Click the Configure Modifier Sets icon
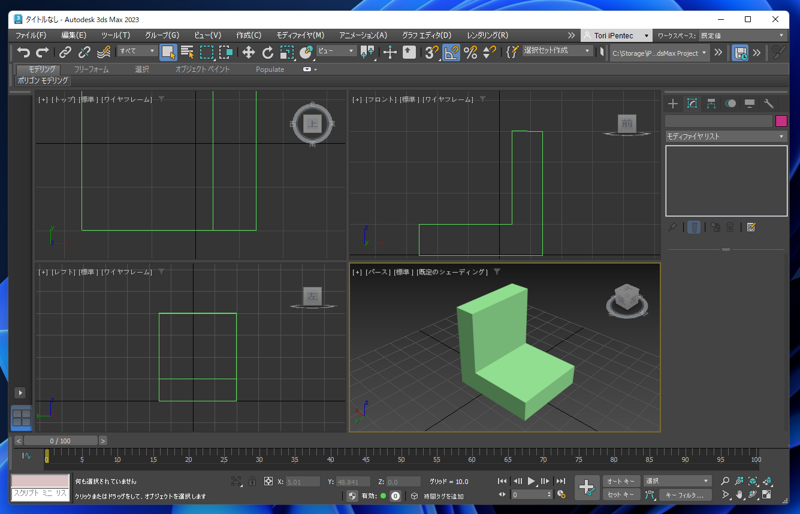The height and width of the screenshot is (514, 800). (x=751, y=227)
